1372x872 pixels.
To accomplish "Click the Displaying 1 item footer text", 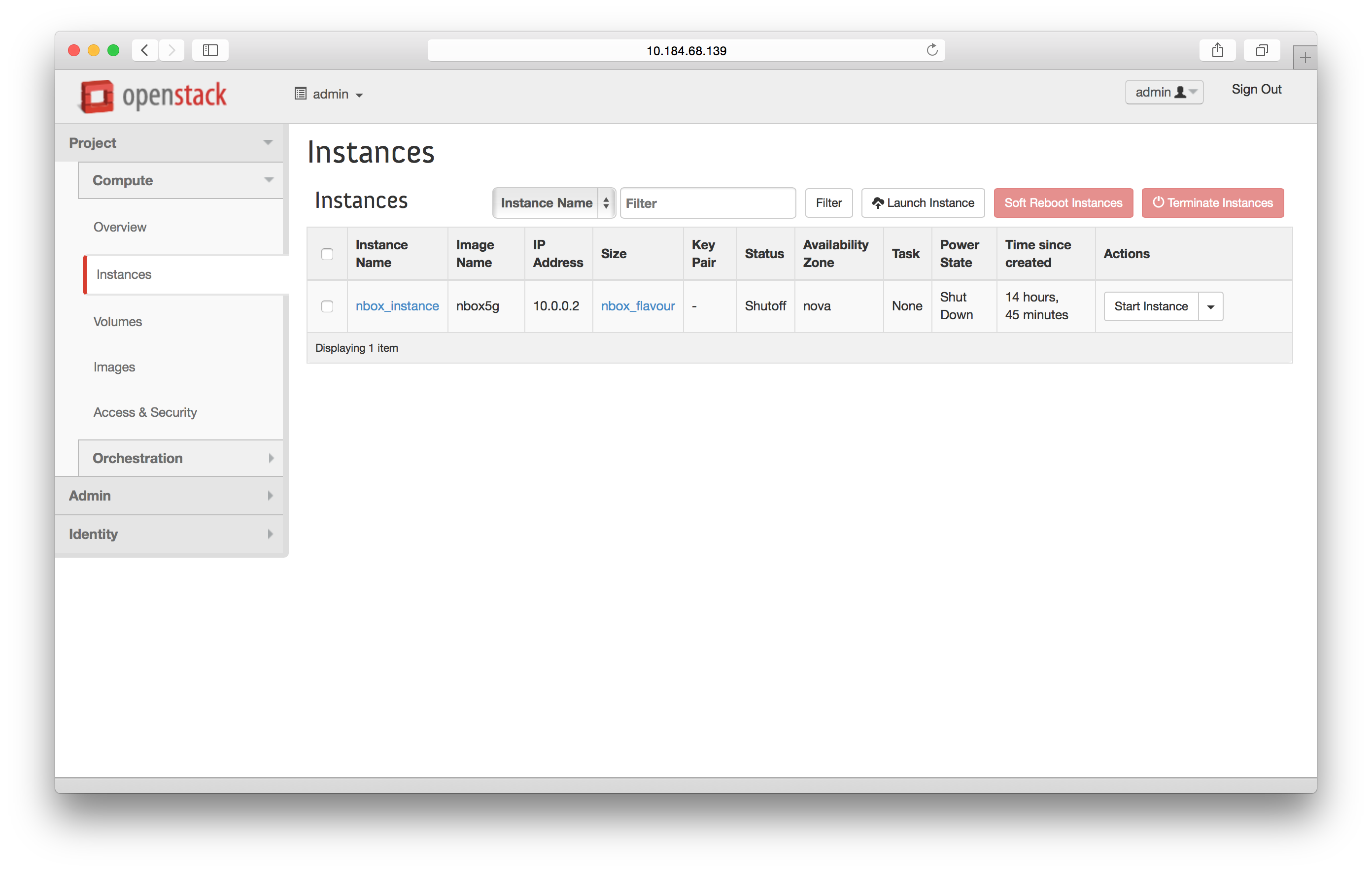I will (x=357, y=348).
